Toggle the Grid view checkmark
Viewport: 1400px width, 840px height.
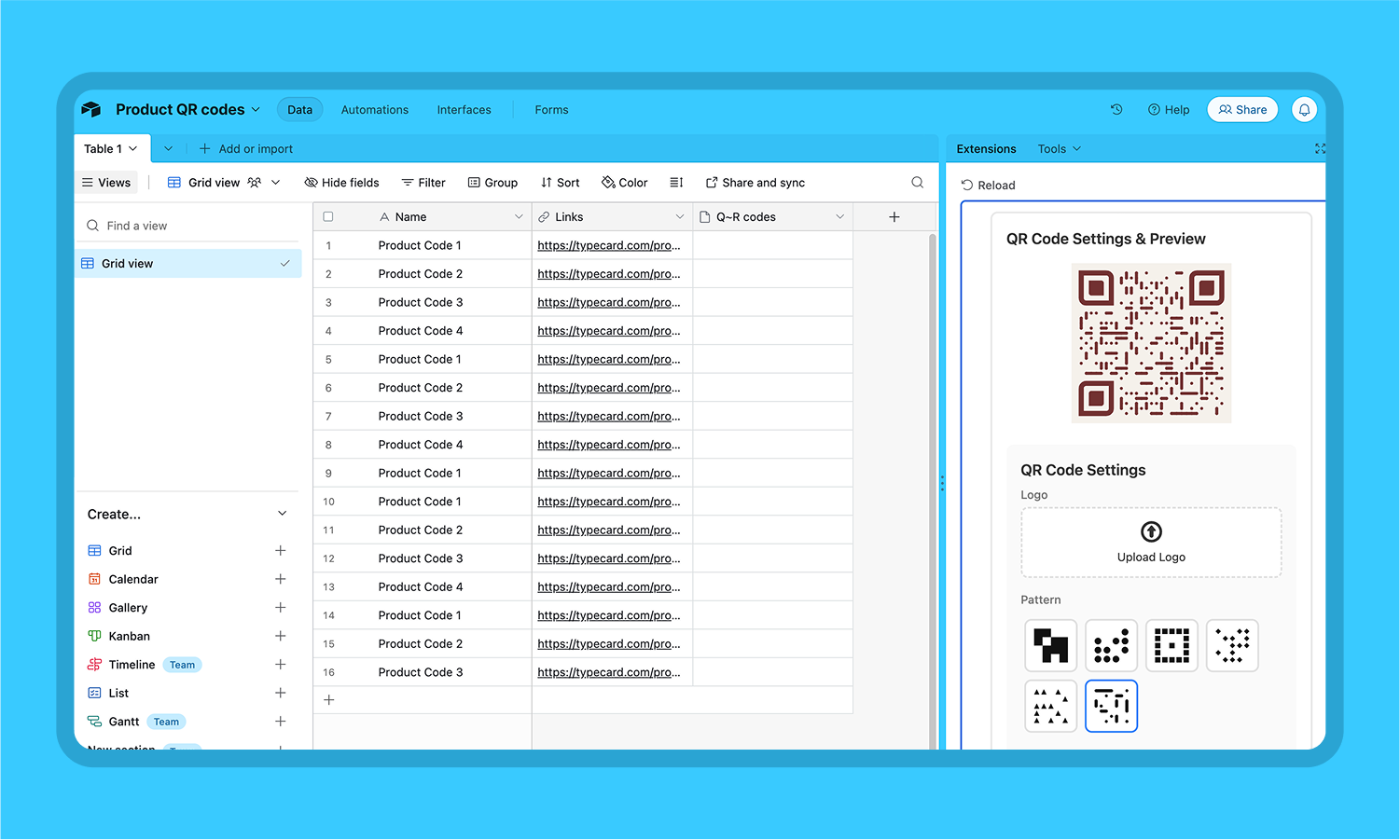pos(285,263)
